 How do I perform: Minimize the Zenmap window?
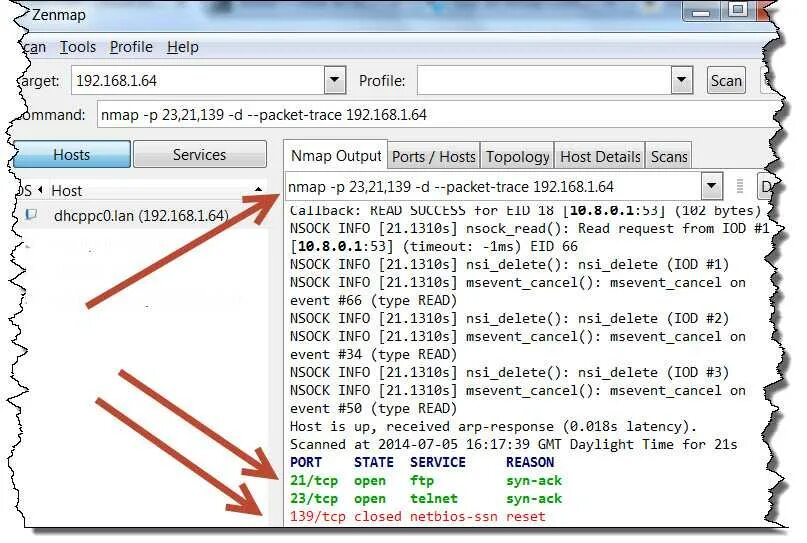[701, 11]
